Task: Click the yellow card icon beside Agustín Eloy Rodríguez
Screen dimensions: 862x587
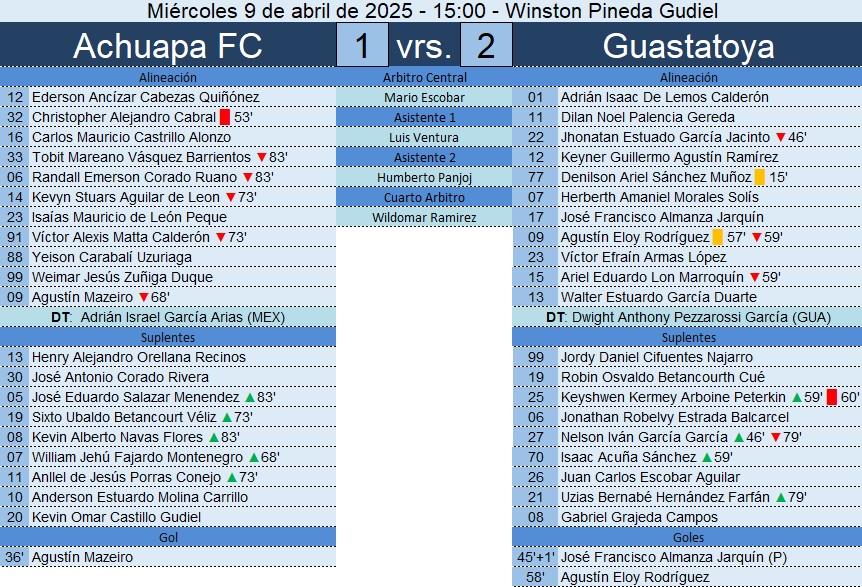Action: pos(717,237)
